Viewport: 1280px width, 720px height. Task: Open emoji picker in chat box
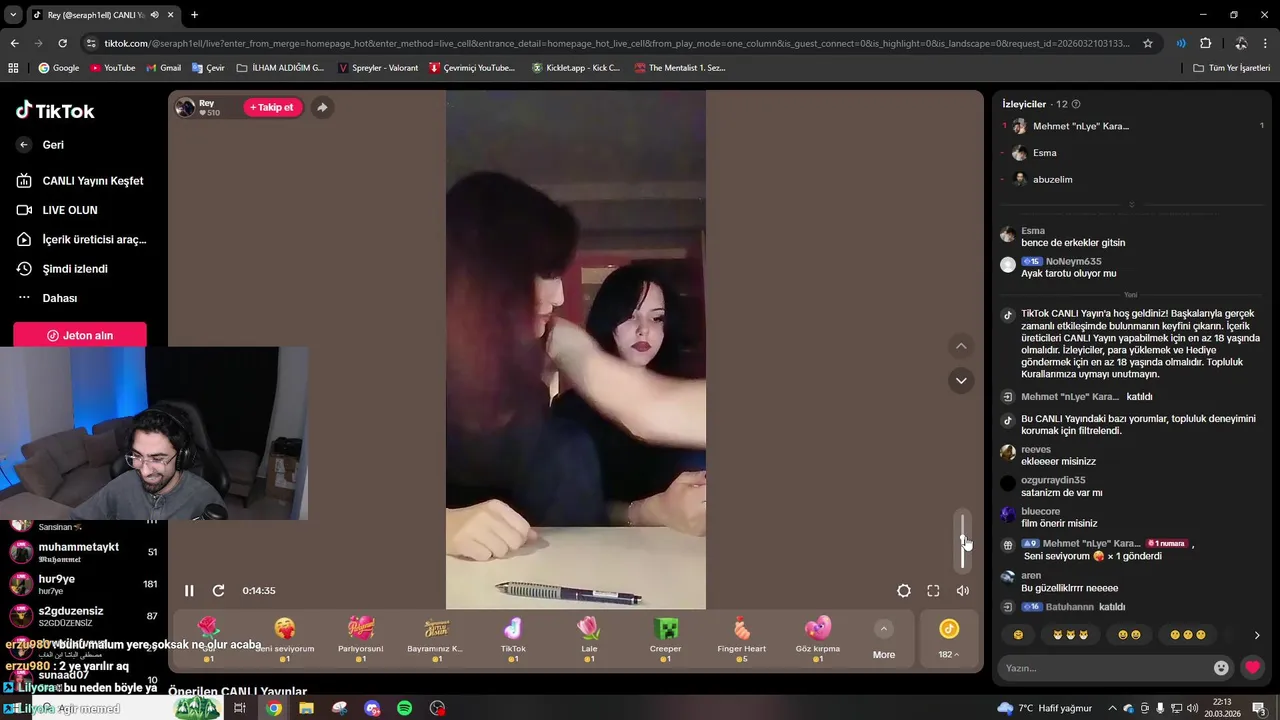tap(1221, 668)
